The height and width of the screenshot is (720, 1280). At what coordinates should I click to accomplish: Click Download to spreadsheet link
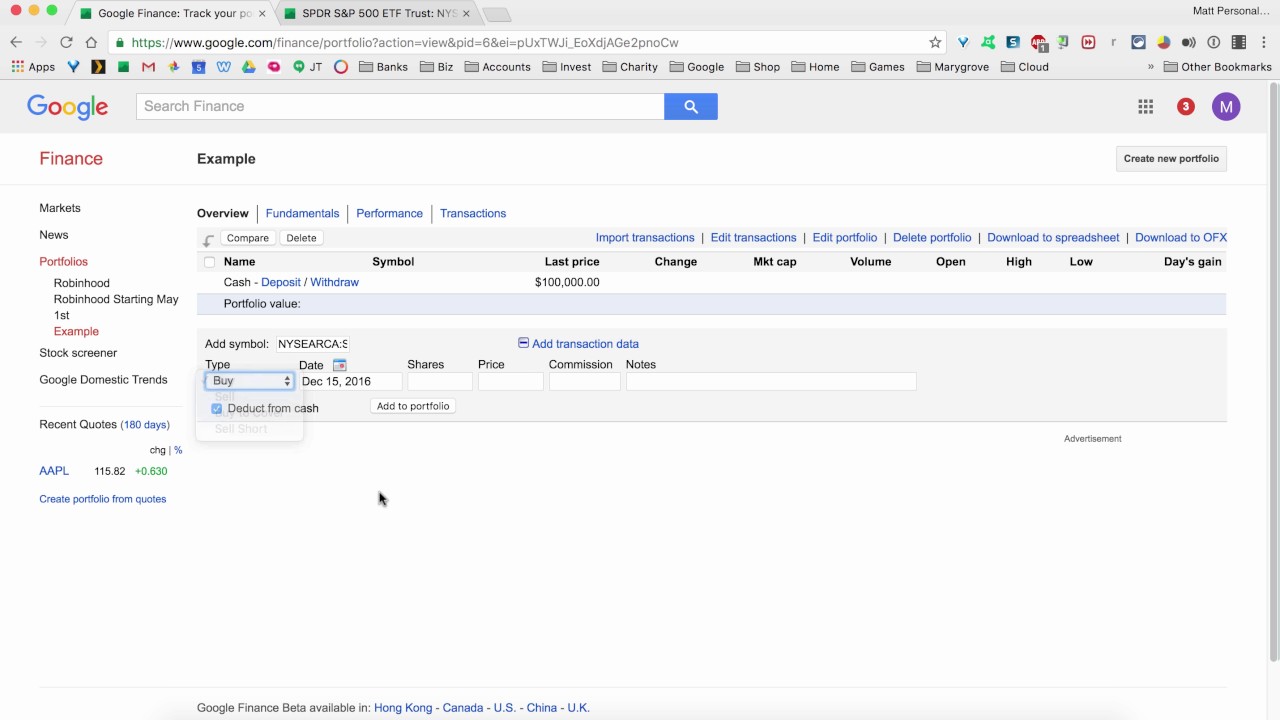point(1053,237)
